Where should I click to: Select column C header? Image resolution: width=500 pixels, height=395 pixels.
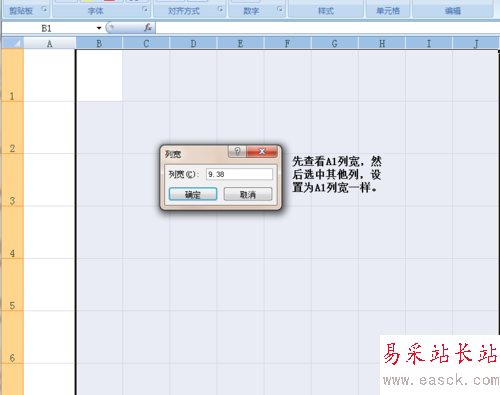pyautogui.click(x=146, y=44)
